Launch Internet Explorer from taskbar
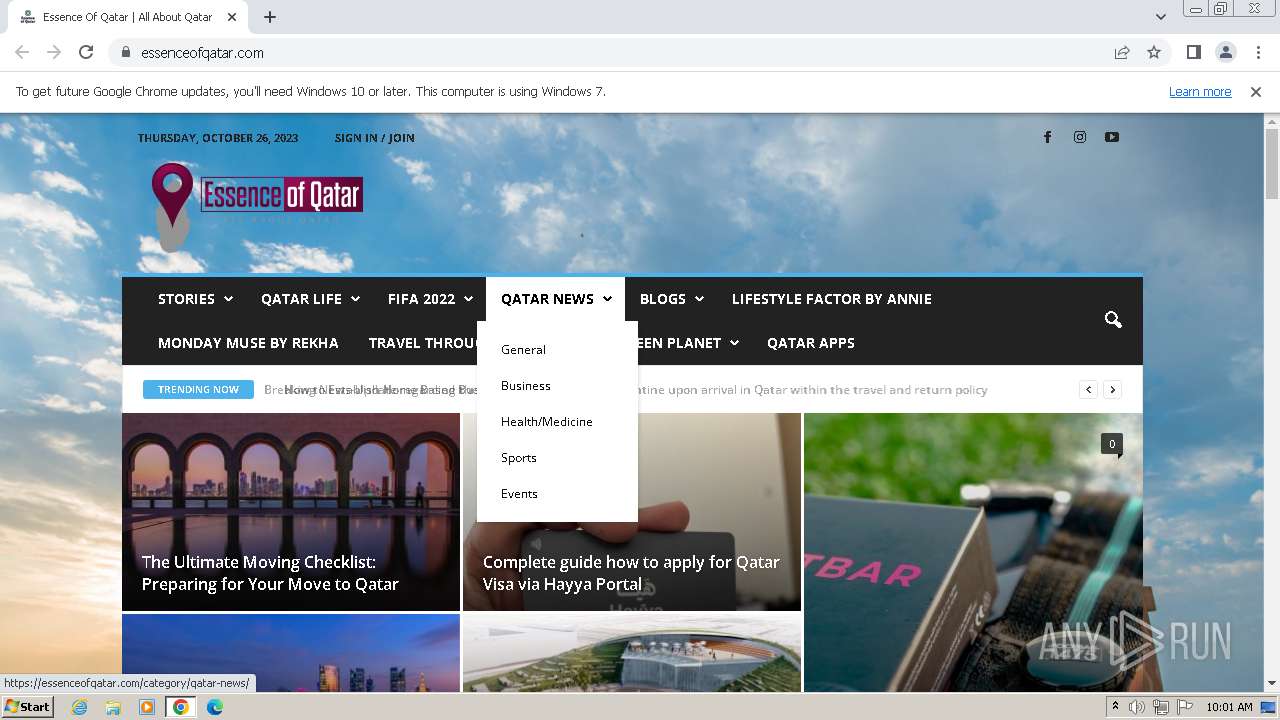Image resolution: width=1280 pixels, height=720 pixels. point(79,707)
